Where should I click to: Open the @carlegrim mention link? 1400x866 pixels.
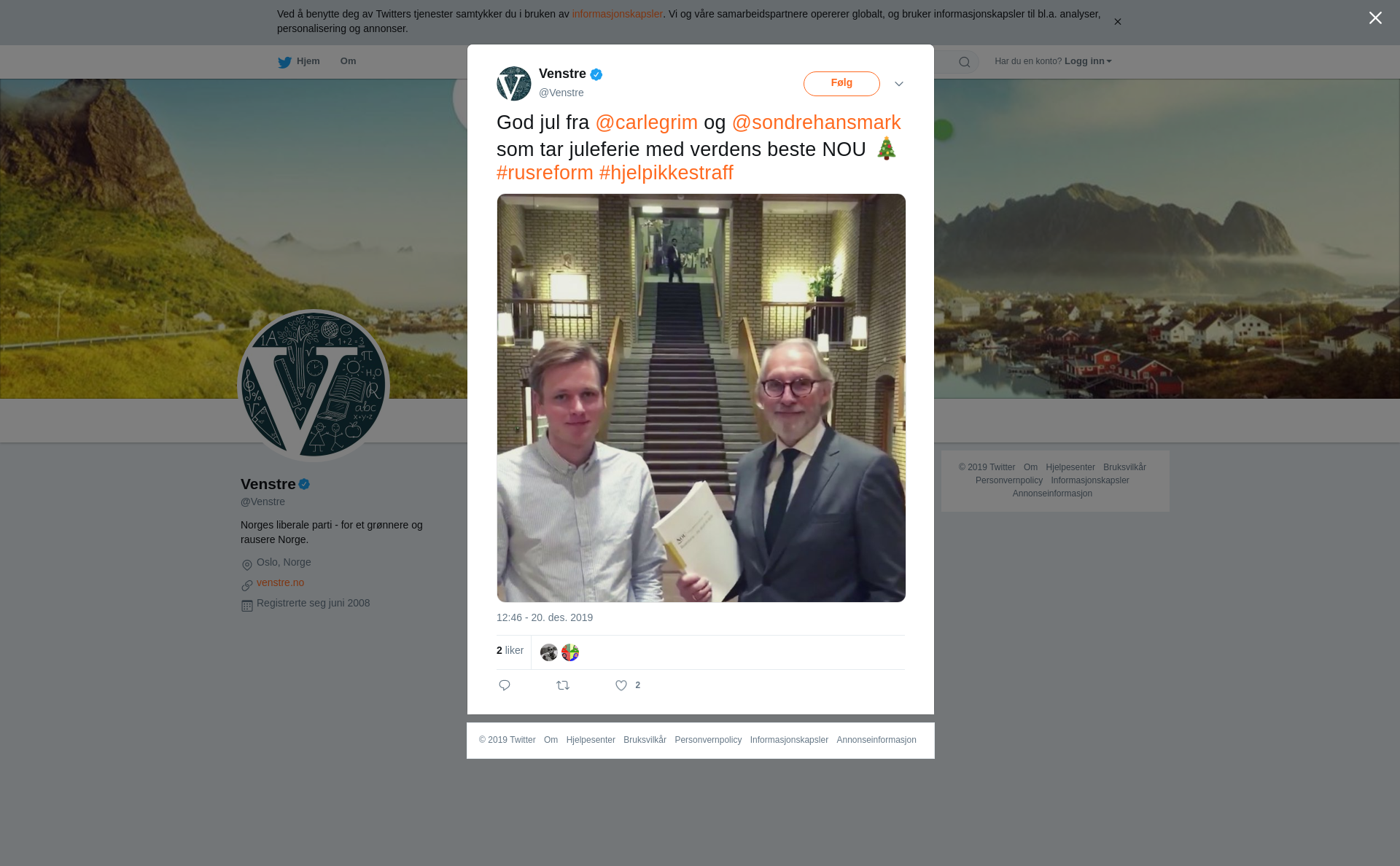pos(647,122)
